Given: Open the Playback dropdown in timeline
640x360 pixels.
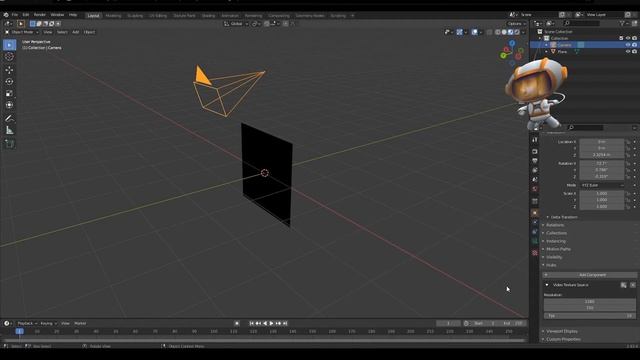Looking at the screenshot, I should [27, 323].
